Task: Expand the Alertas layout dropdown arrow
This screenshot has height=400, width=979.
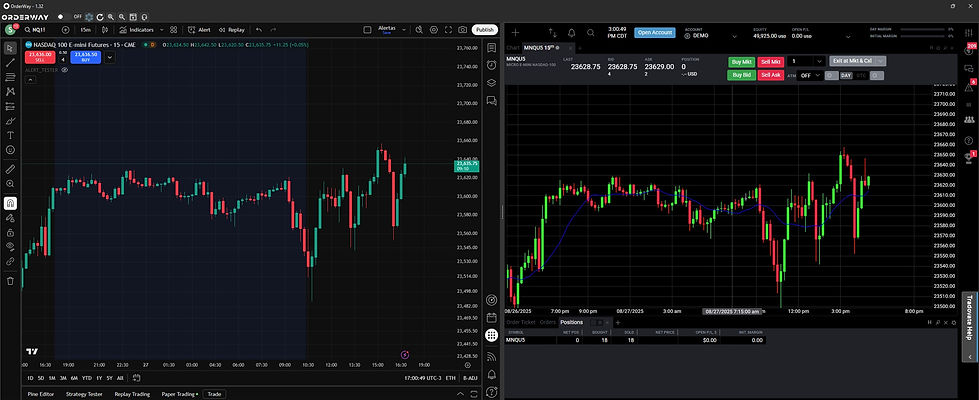Action: tap(405, 29)
